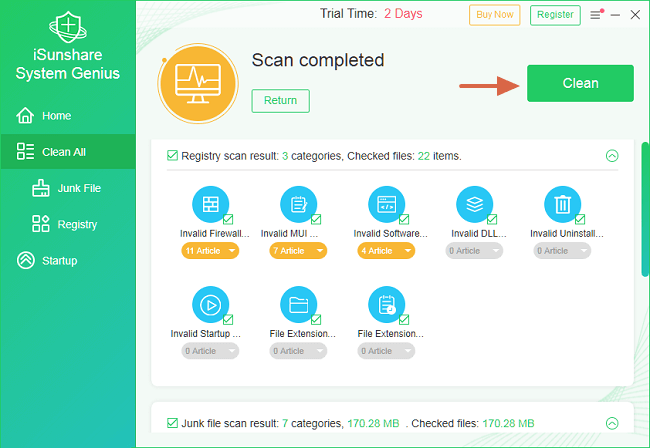Toggle the Invalid Startup checkbox
The height and width of the screenshot is (448, 650).
pyautogui.click(x=228, y=320)
